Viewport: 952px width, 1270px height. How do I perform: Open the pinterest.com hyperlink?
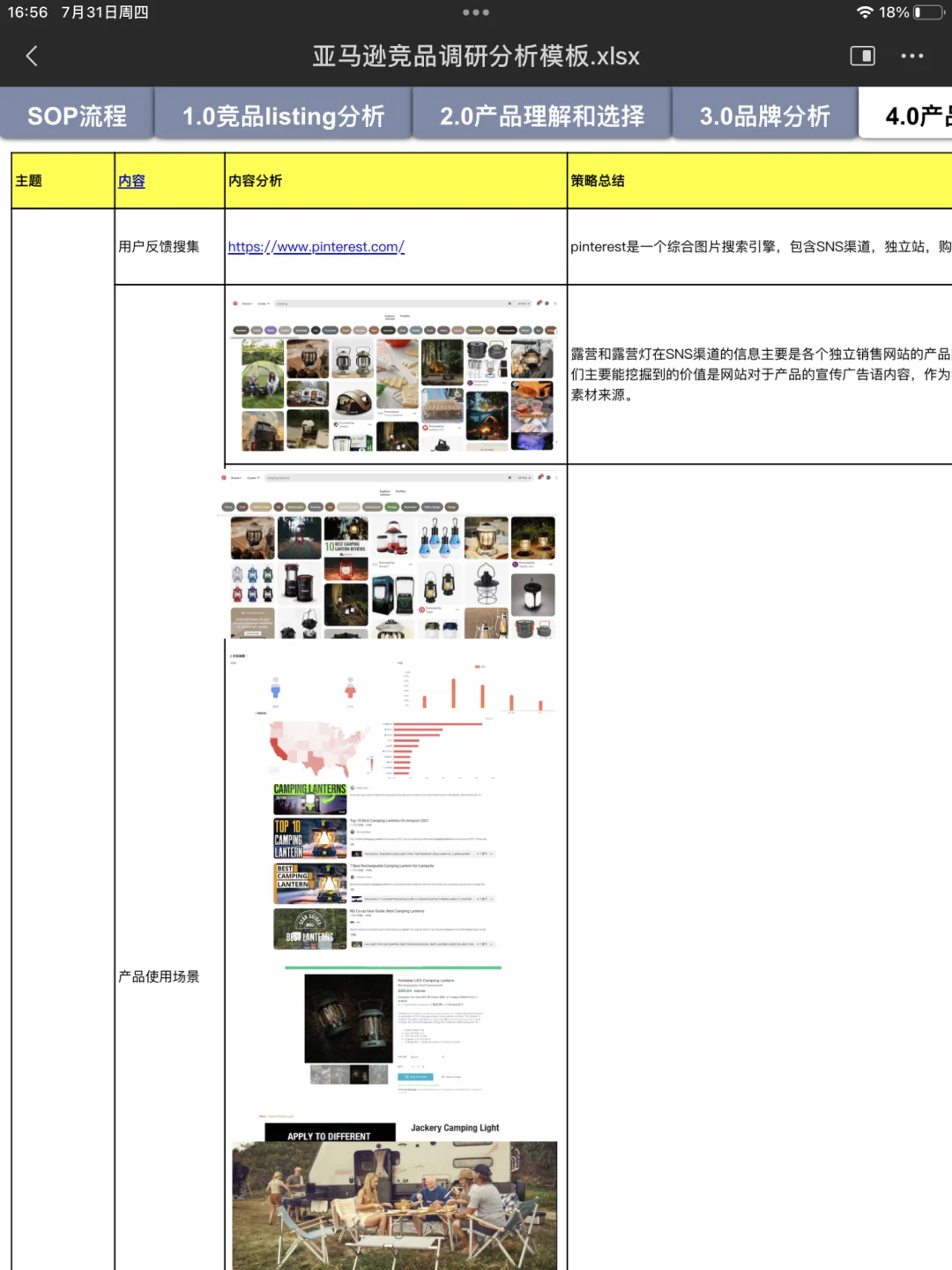point(316,247)
